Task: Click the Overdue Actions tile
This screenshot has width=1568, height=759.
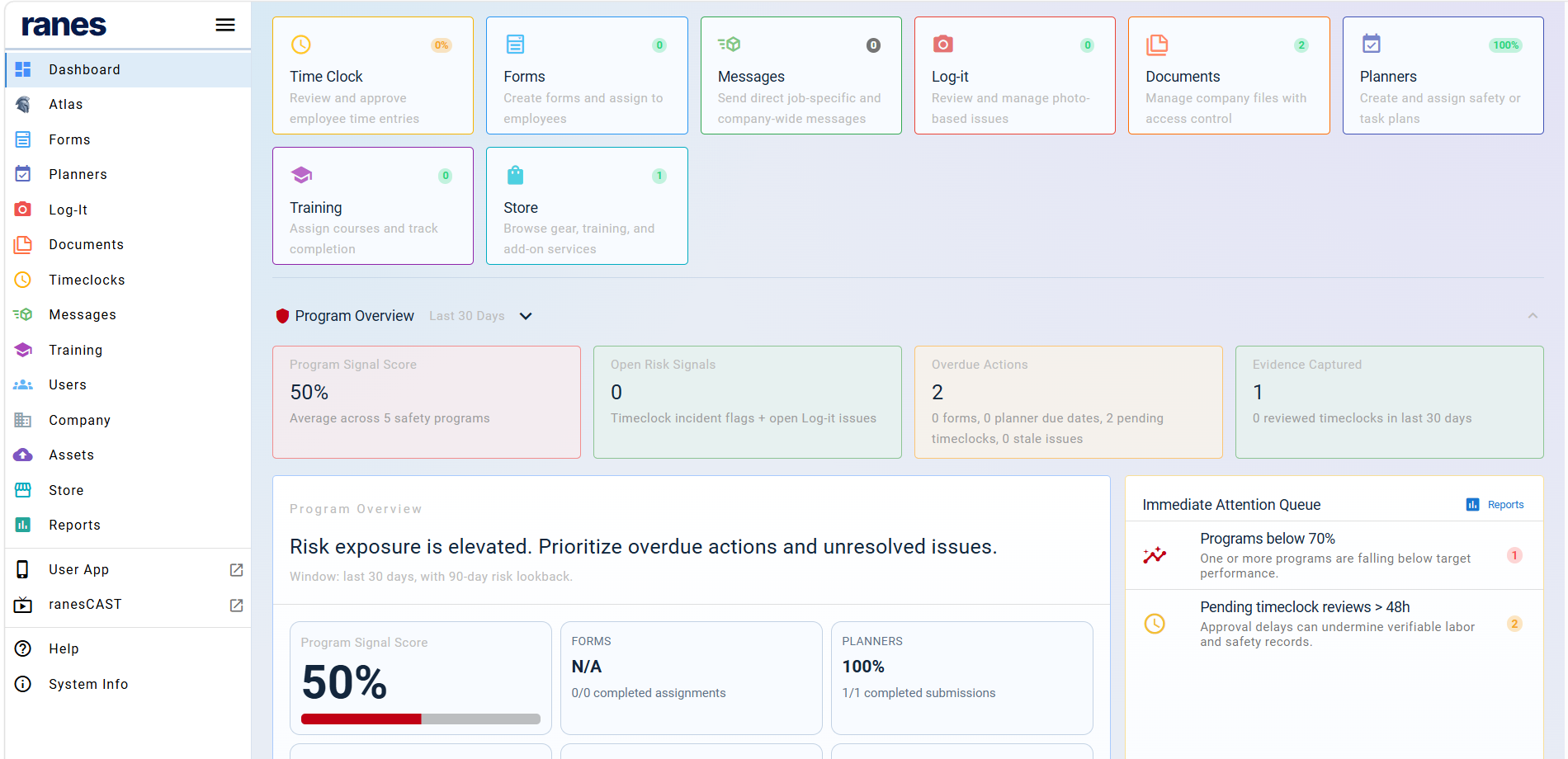Action: point(1068,402)
